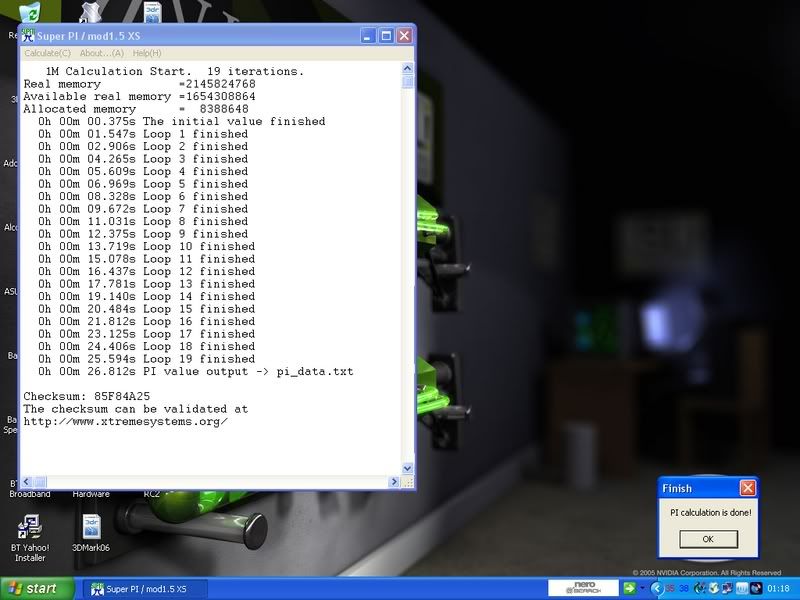This screenshot has height=600, width=800.
Task: Click the vertical scrollbar down arrow
Action: tap(408, 468)
